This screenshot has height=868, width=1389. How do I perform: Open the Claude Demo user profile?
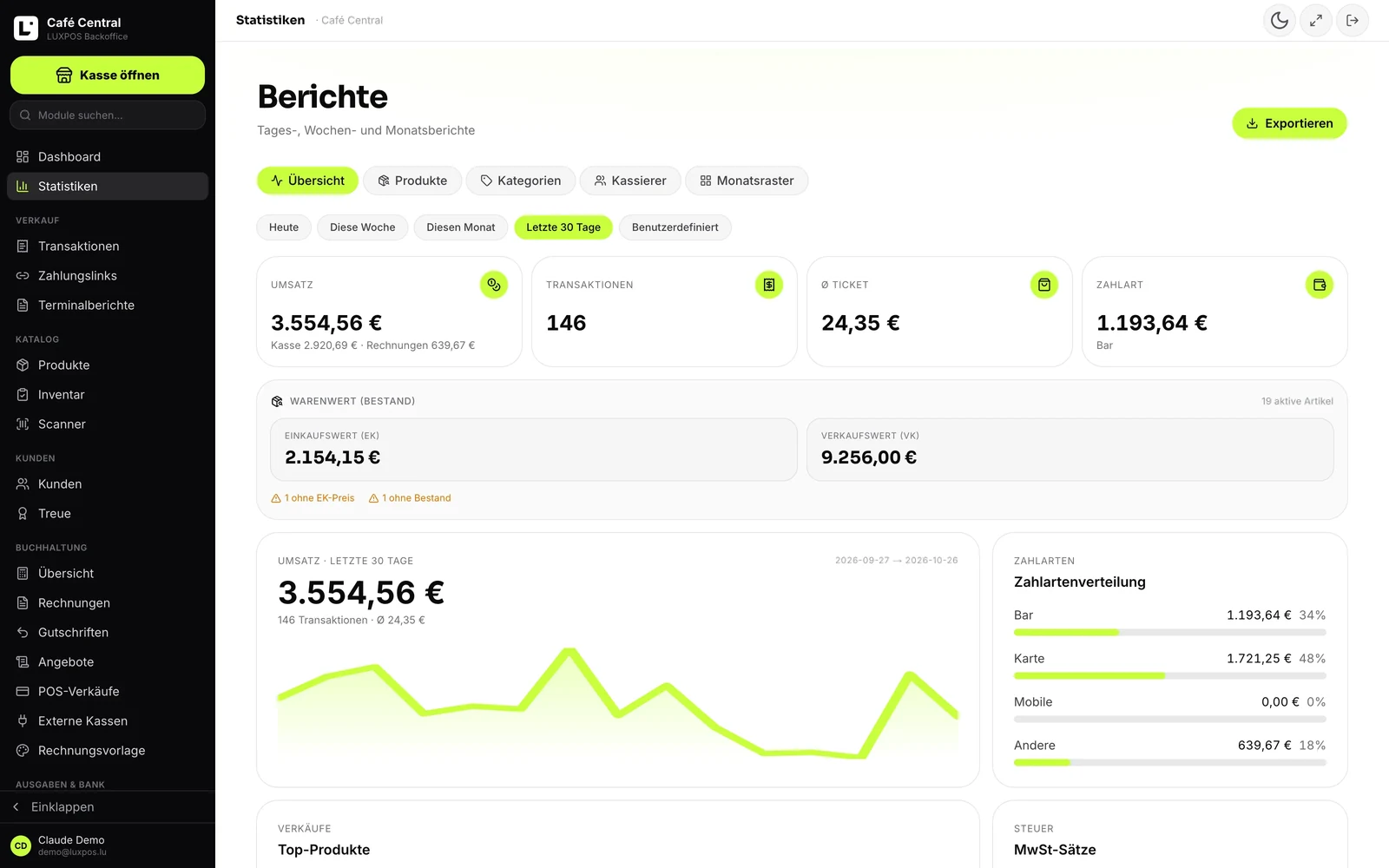(108, 845)
